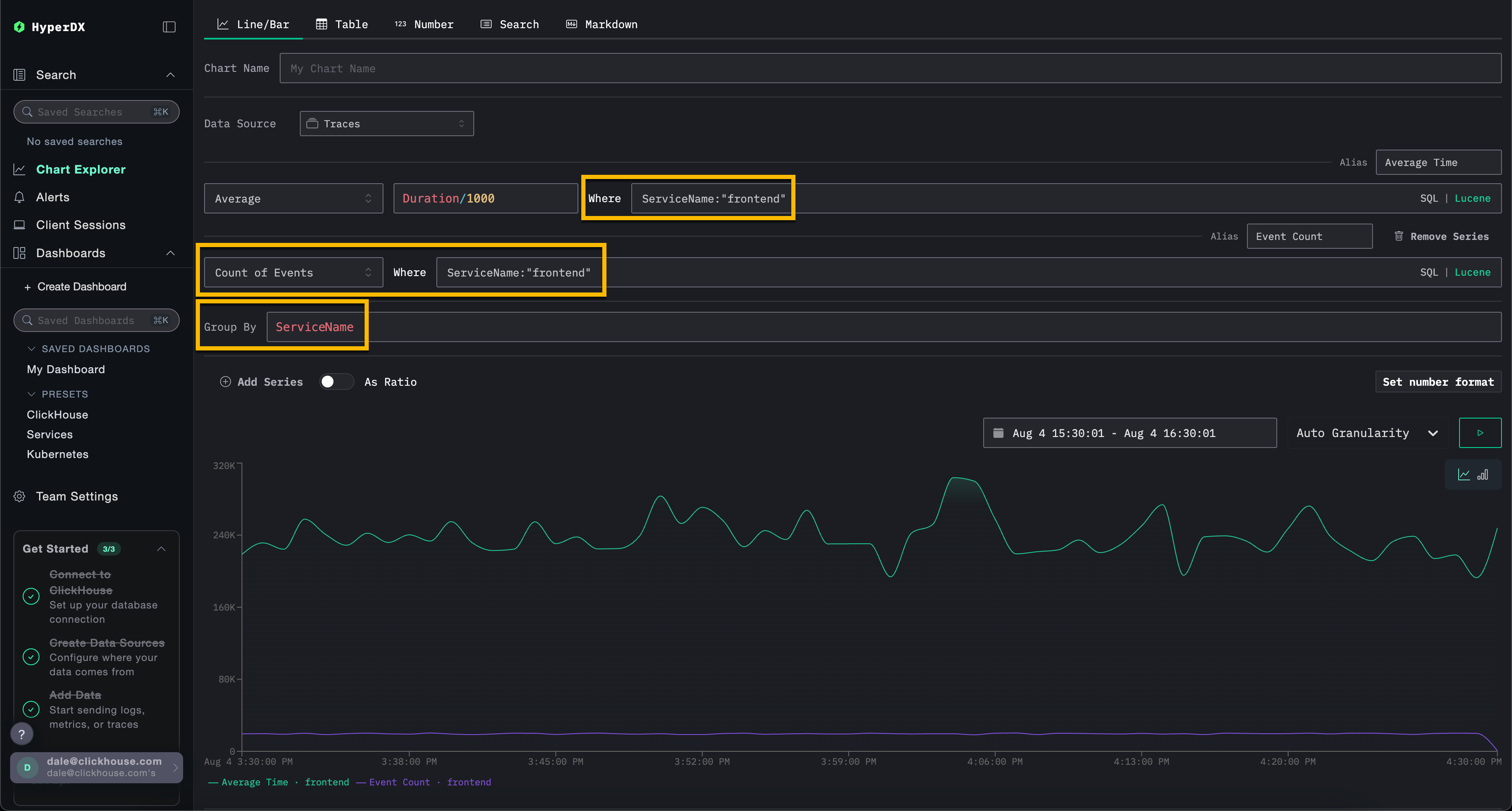Toggle the As Ratio switch

pyautogui.click(x=336, y=382)
